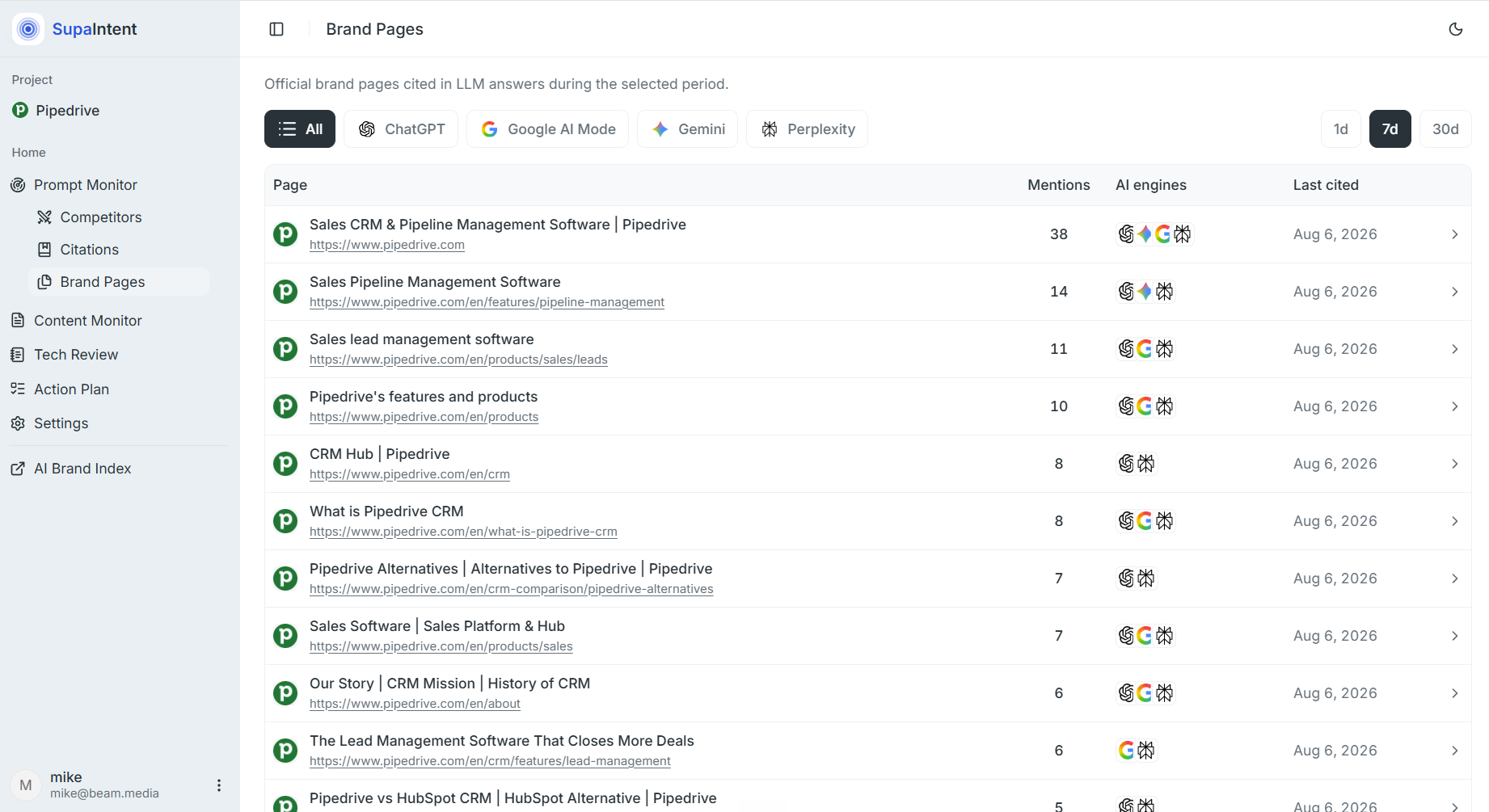Click Pipedrive favicon in Our Story row
Viewport: 1489px width, 812px height.
click(x=285, y=693)
